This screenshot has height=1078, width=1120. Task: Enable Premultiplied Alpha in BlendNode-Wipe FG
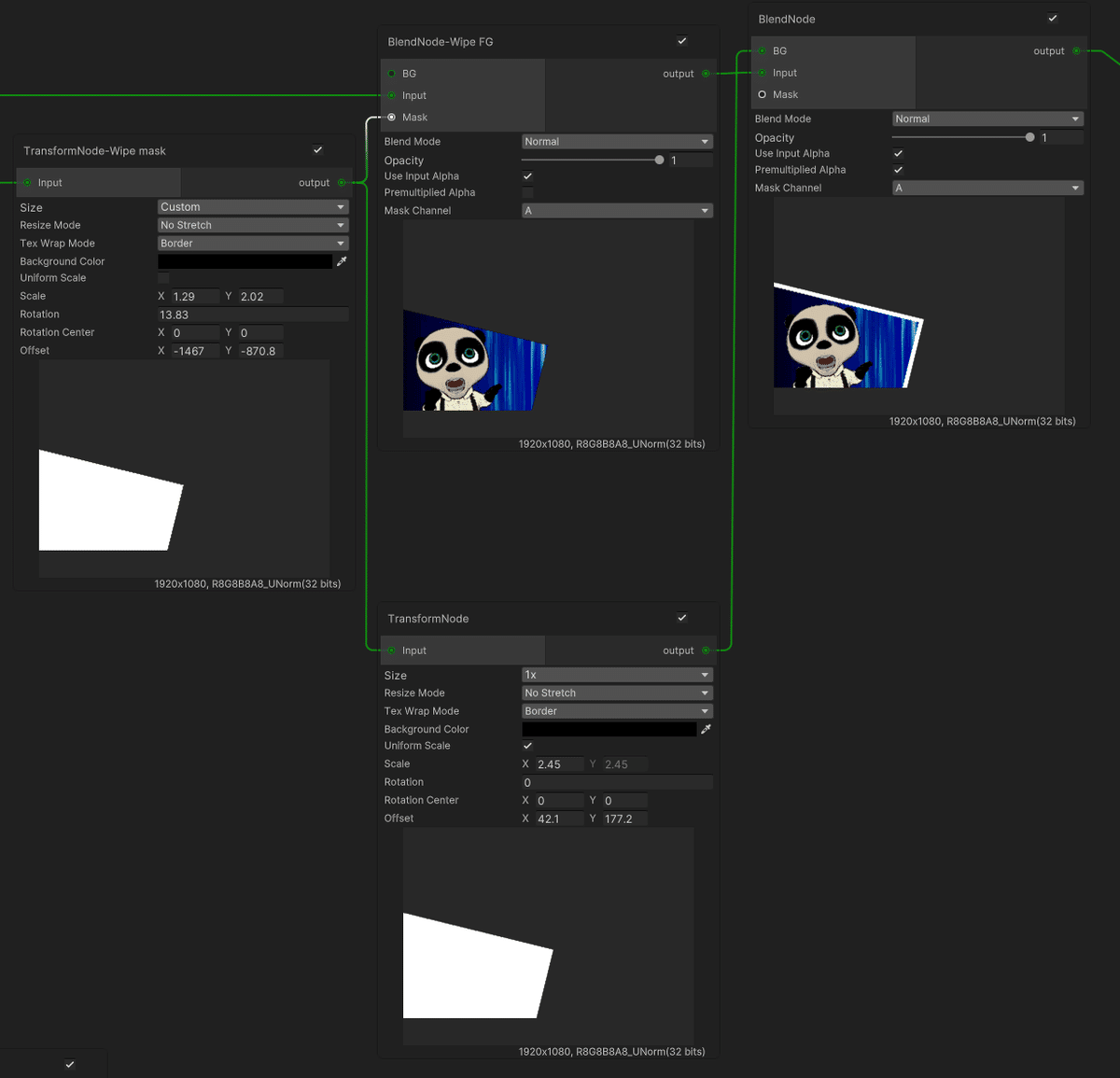tap(528, 192)
